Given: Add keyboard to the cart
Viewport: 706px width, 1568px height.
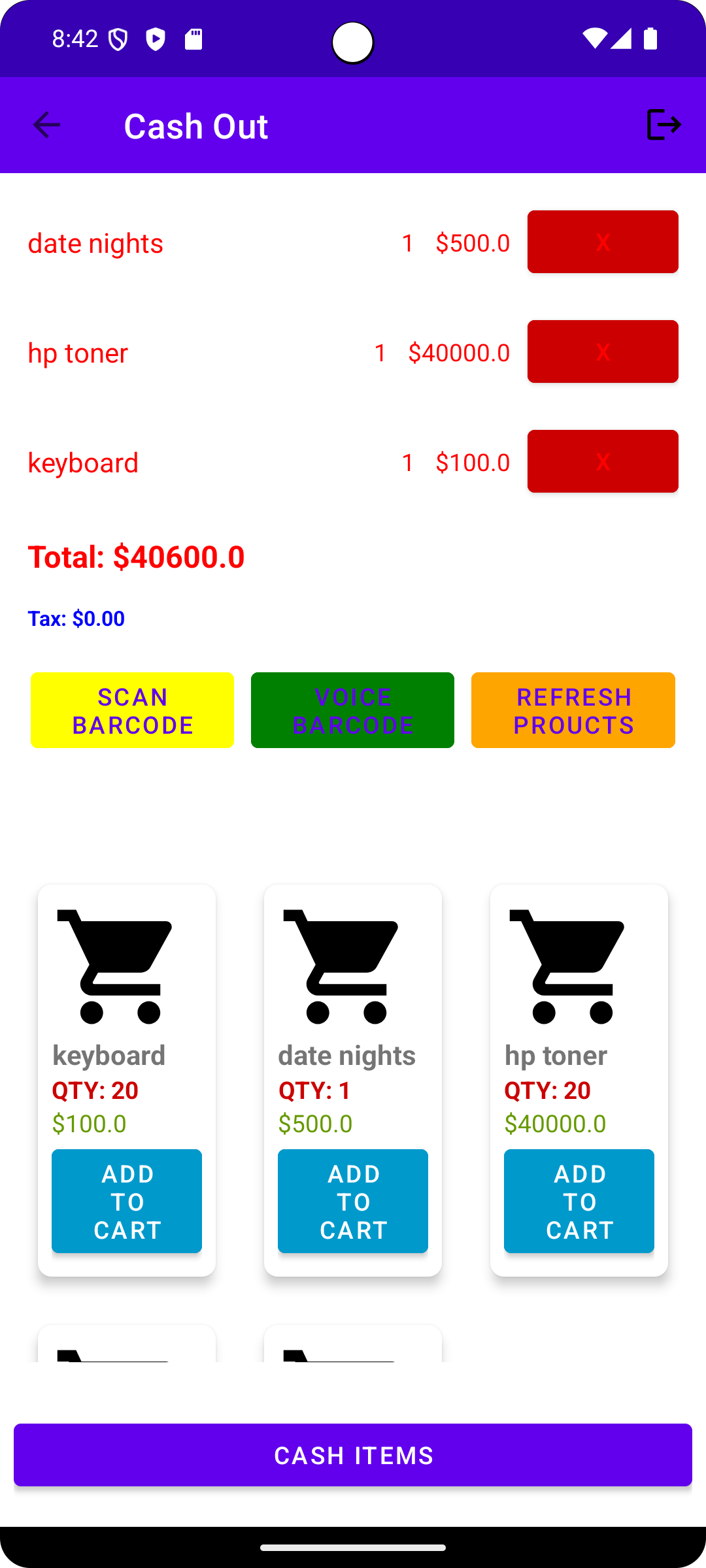Looking at the screenshot, I should (127, 1201).
